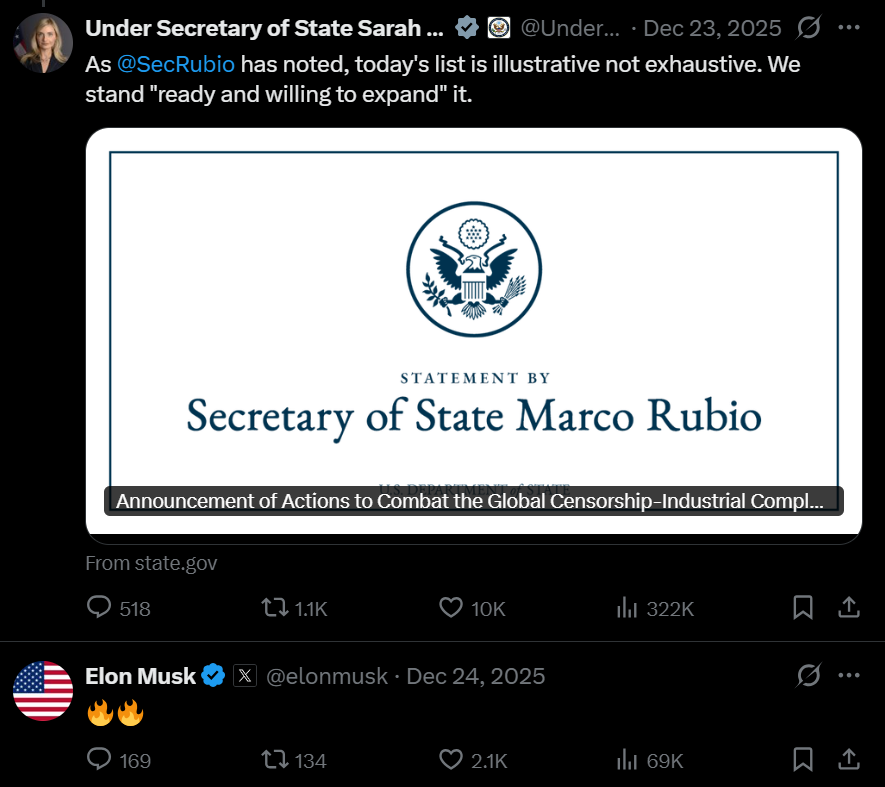Bookmark Elon Musk's reply
The height and width of the screenshot is (787, 885).
coord(802,760)
